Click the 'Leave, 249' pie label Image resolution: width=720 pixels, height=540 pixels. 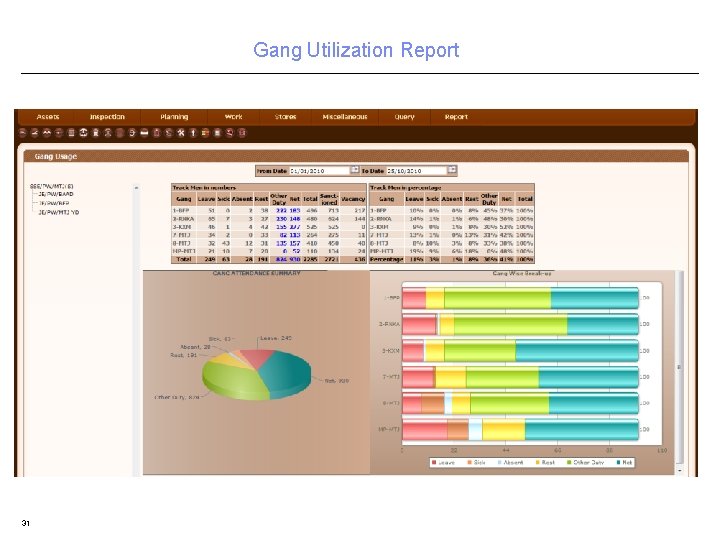(276, 338)
